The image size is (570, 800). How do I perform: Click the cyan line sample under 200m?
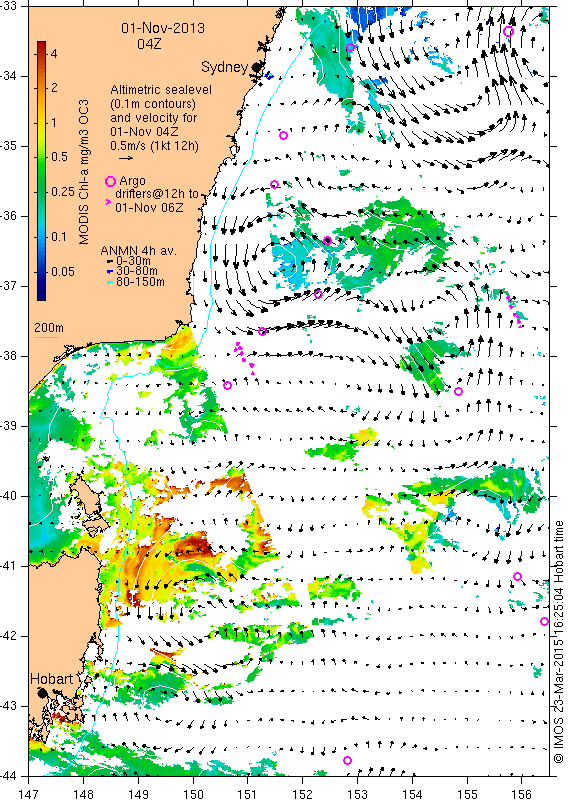[46, 337]
